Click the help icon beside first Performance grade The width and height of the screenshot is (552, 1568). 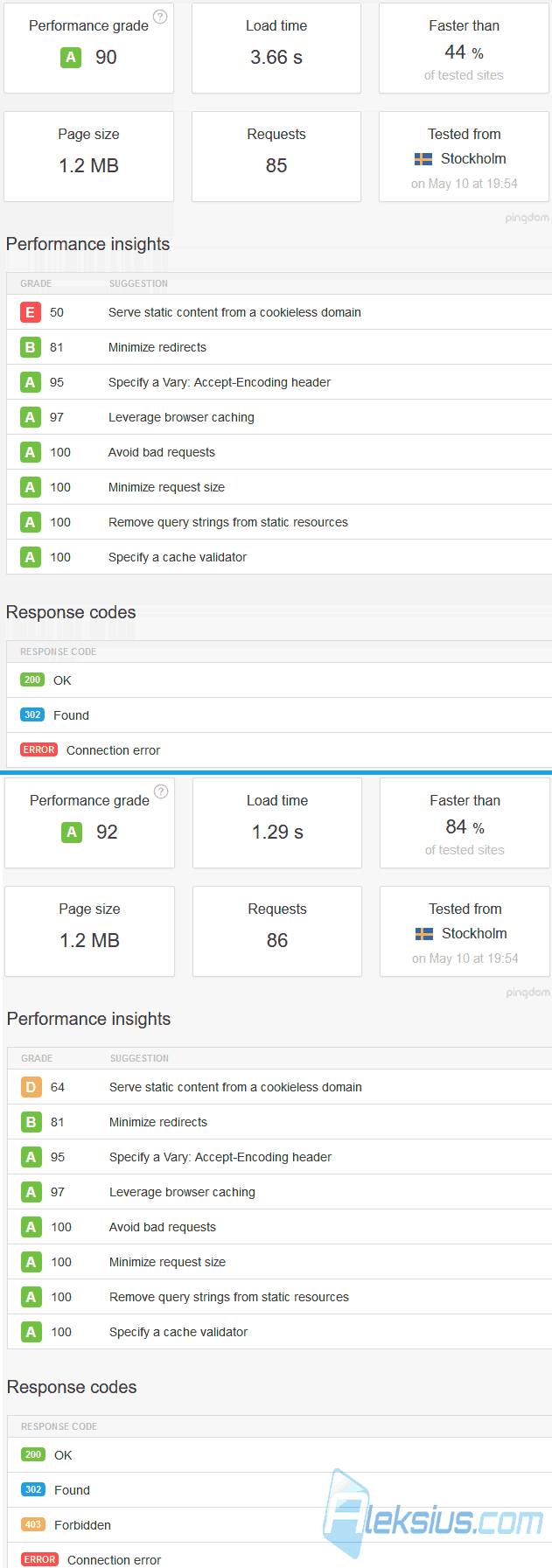point(160,17)
